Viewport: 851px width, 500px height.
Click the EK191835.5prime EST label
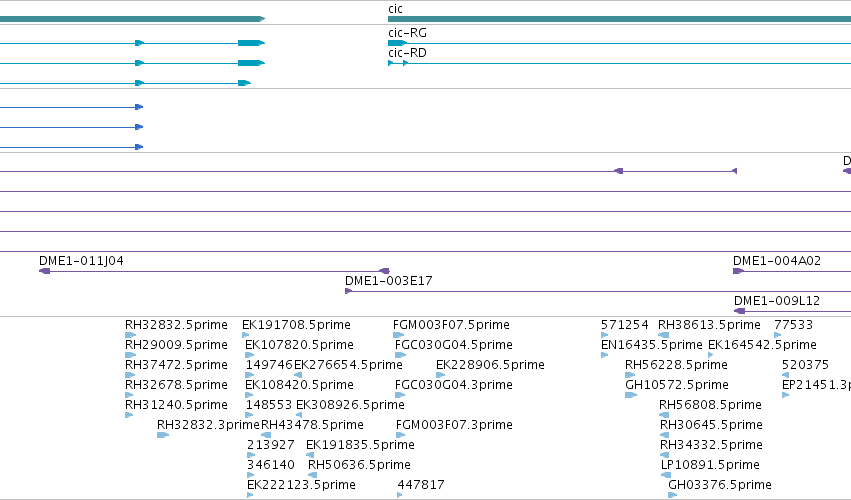pyautogui.click(x=360, y=445)
